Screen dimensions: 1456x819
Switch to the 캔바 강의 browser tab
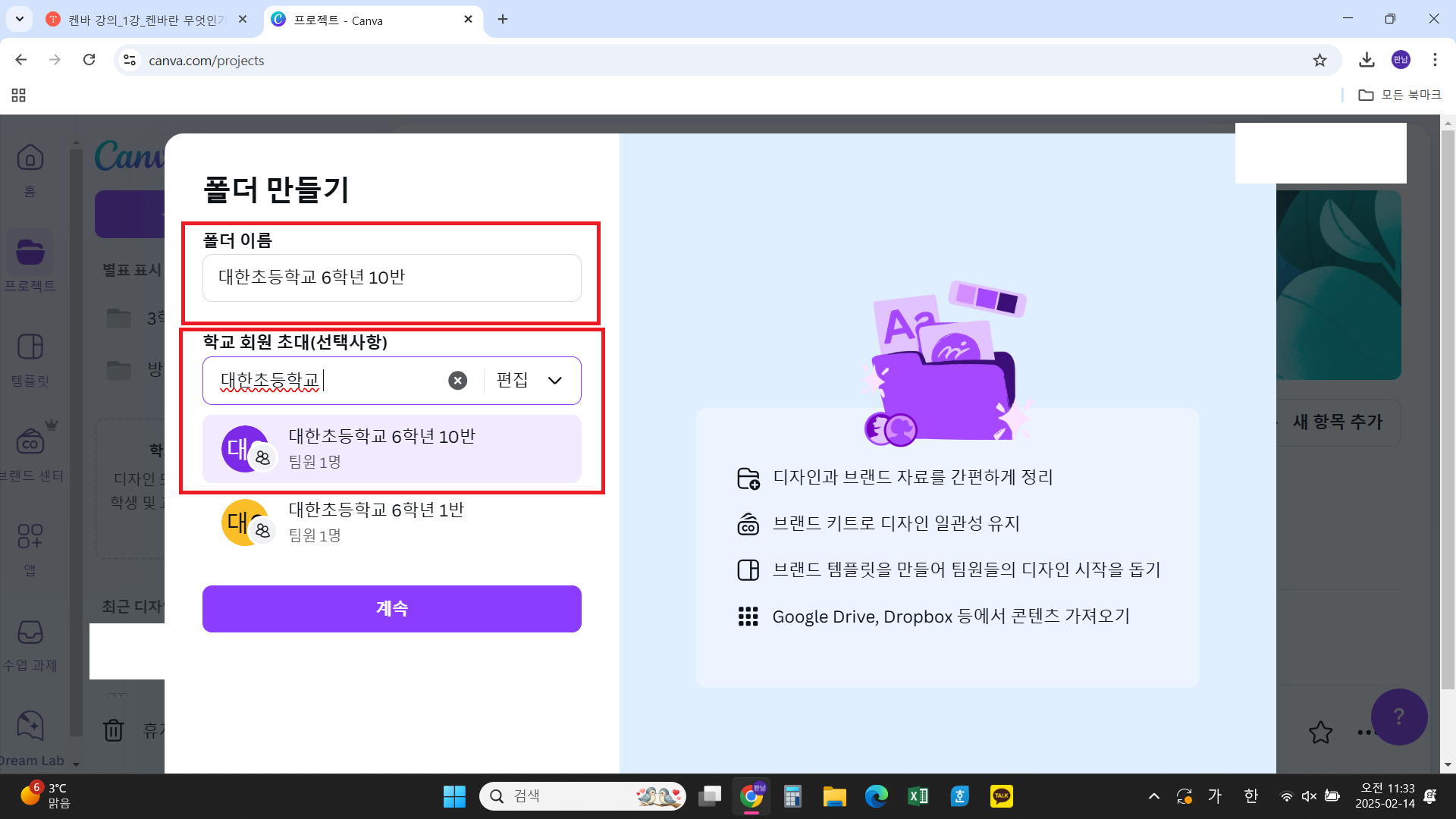(x=146, y=20)
